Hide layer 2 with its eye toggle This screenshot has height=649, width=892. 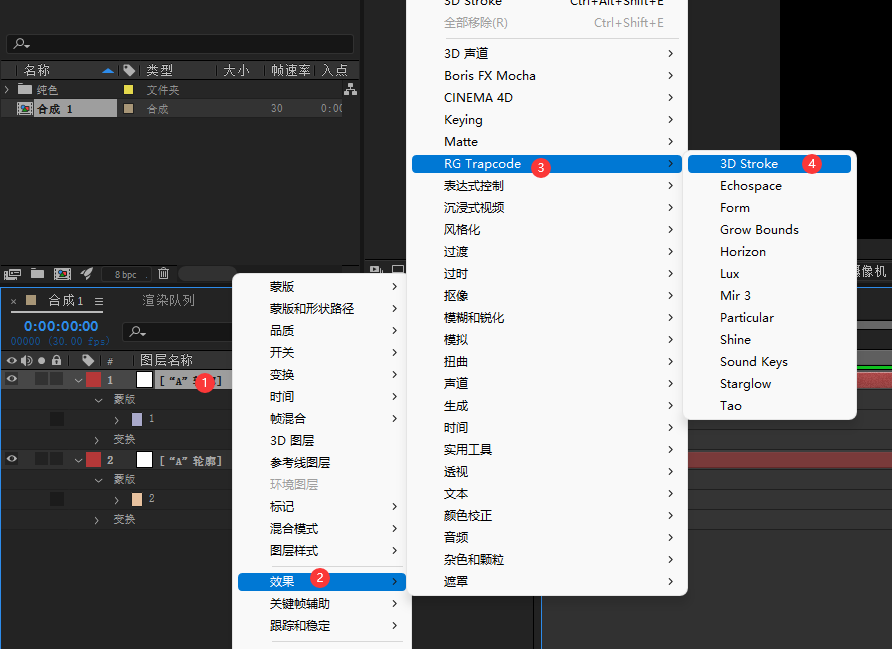[x=11, y=458]
